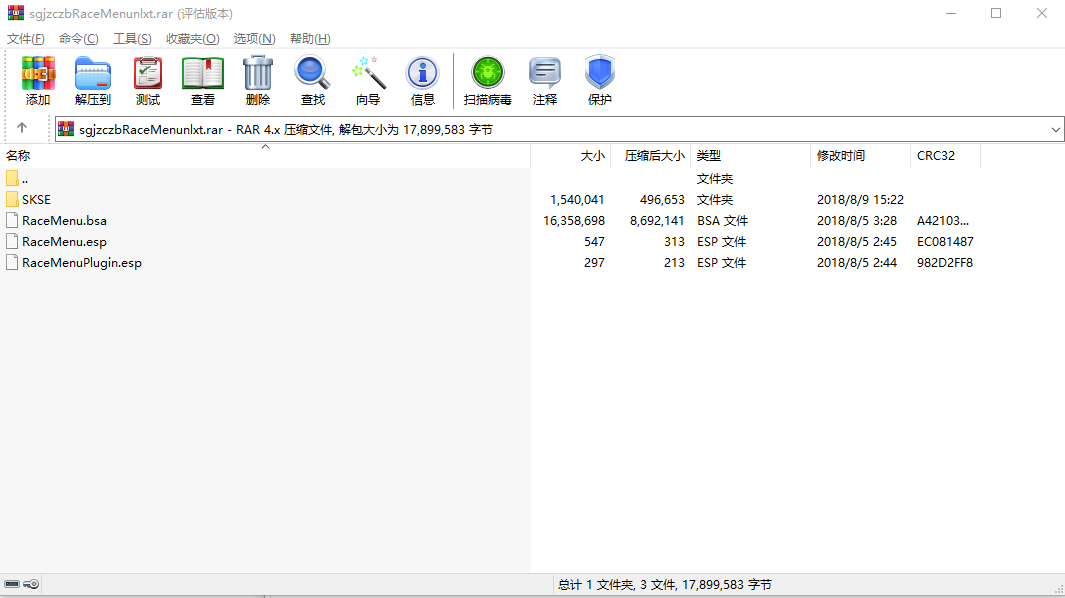Click the address bar archive path field
The image size is (1065, 598).
[559, 129]
